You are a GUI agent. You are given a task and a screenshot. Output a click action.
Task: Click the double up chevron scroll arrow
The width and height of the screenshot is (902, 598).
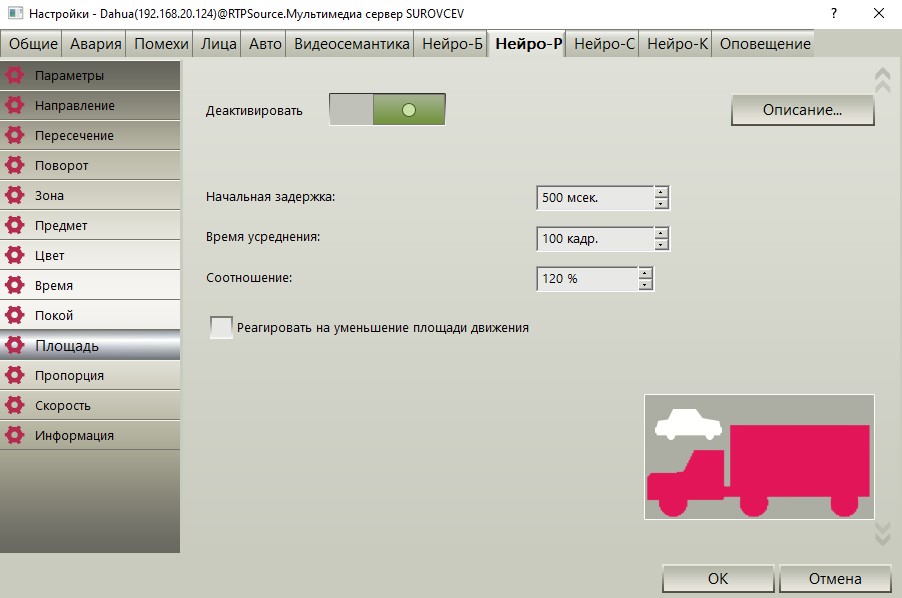[882, 80]
